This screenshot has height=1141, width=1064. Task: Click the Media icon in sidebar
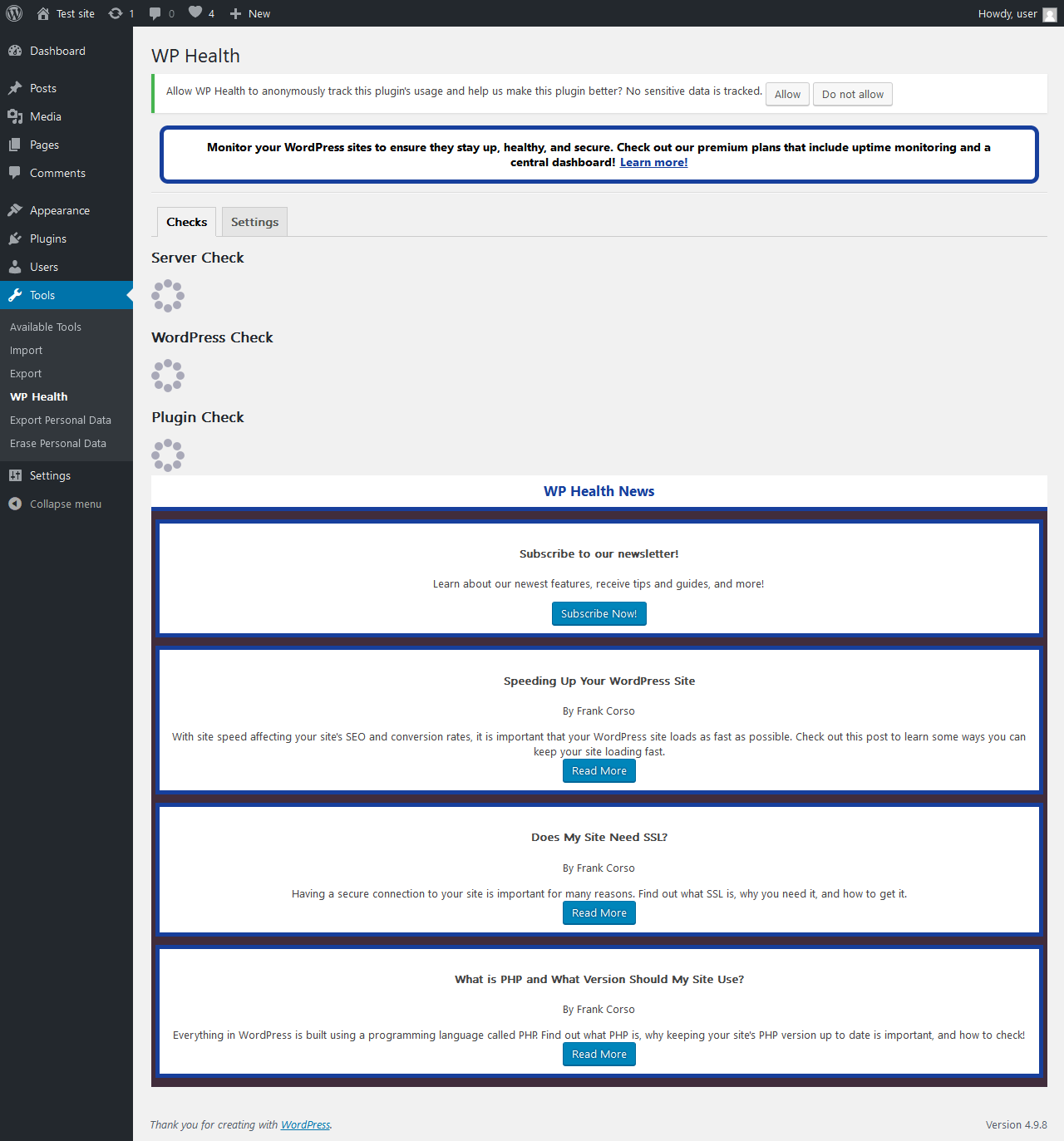click(x=15, y=116)
